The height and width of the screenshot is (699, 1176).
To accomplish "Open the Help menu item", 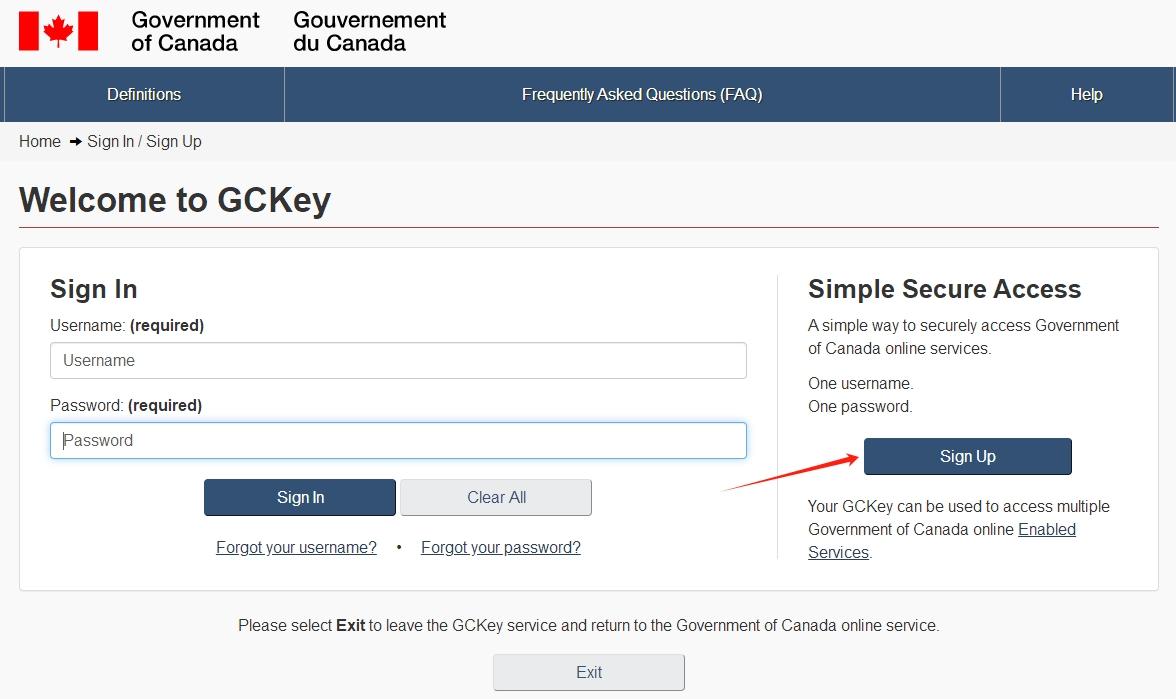I will [x=1086, y=95].
